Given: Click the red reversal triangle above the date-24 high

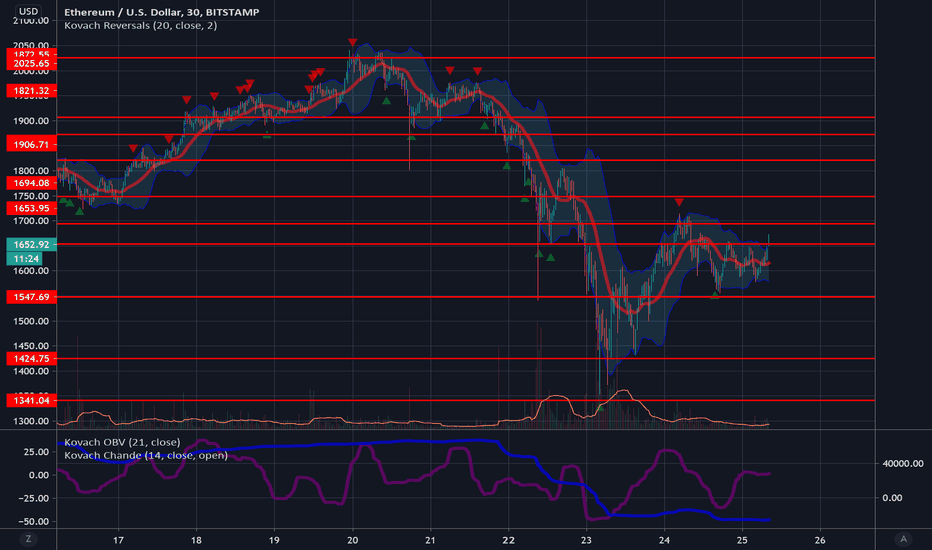Looking at the screenshot, I should [679, 203].
